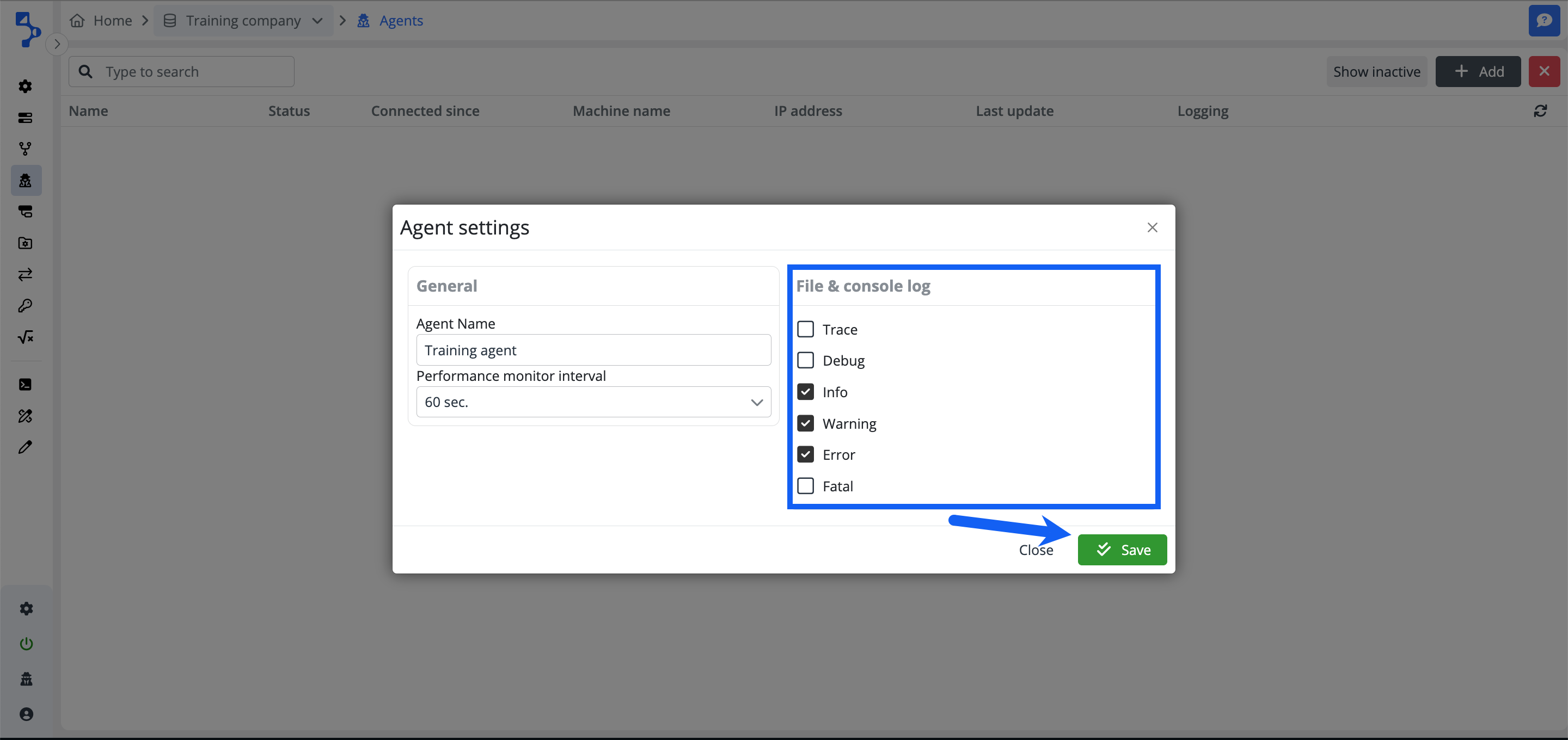1568x740 pixels.
Task: Open Performance monitor interval dropdown
Action: [x=593, y=402]
